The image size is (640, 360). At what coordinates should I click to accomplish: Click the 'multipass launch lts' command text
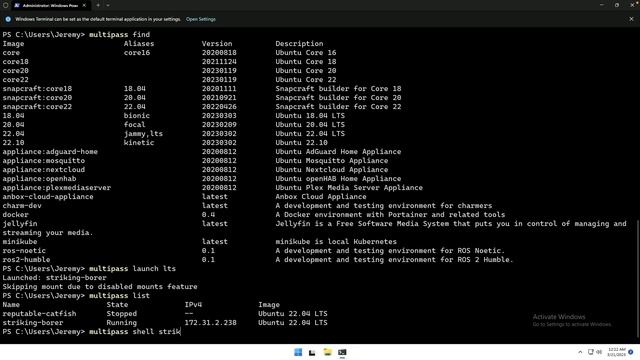tap(132, 269)
